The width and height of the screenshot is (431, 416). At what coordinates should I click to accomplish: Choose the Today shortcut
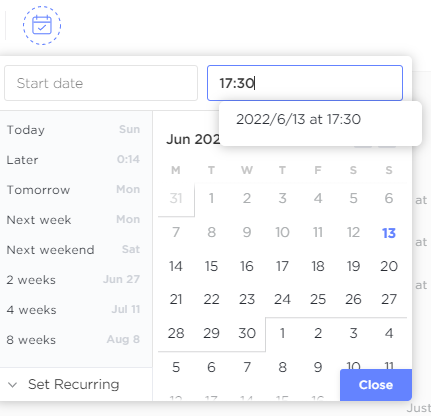pos(73,130)
